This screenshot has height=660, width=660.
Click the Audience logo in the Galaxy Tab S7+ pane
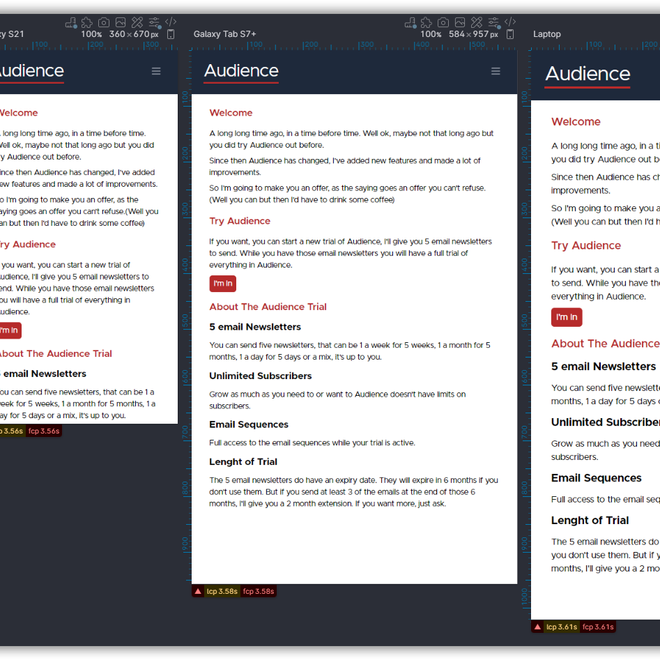(241, 72)
